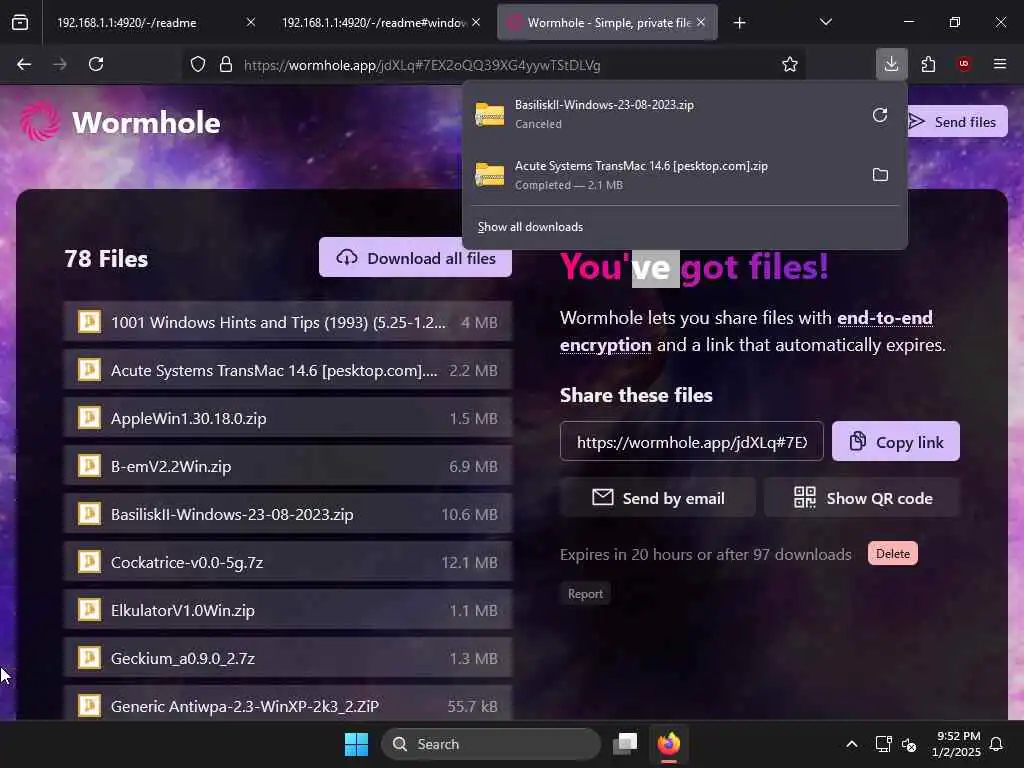Click Copy link button

(895, 442)
